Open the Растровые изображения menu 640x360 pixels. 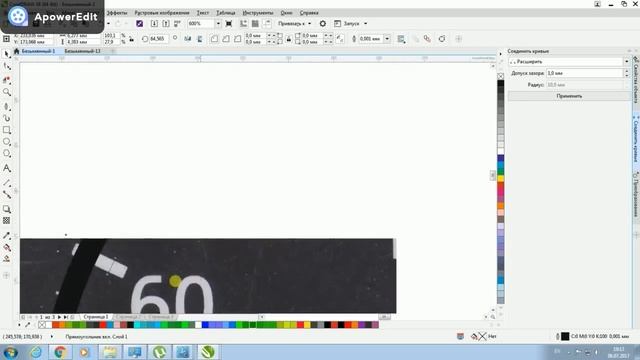tap(162, 13)
